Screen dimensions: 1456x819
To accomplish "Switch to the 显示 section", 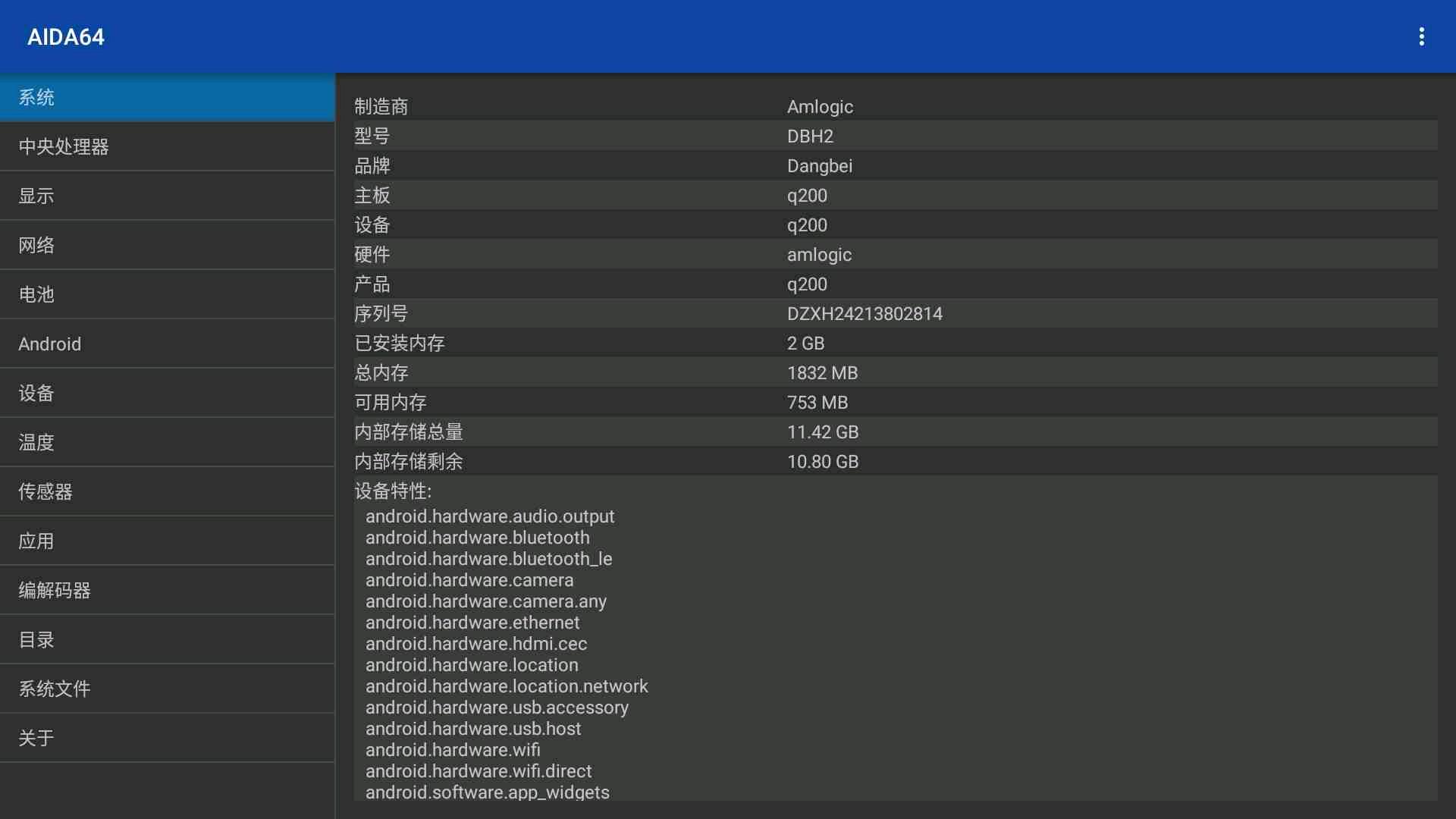I will (167, 196).
